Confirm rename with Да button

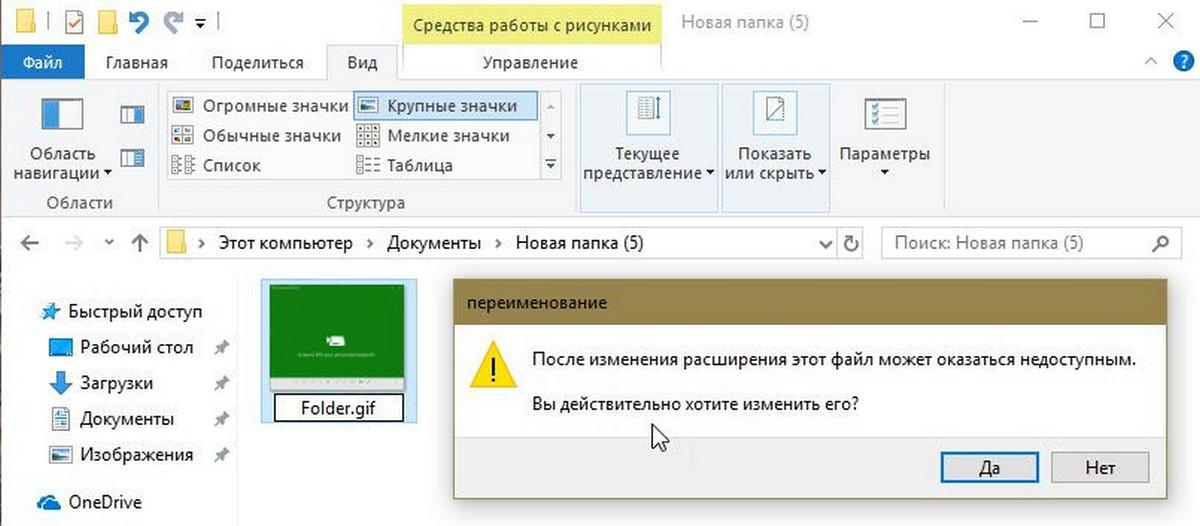(990, 467)
